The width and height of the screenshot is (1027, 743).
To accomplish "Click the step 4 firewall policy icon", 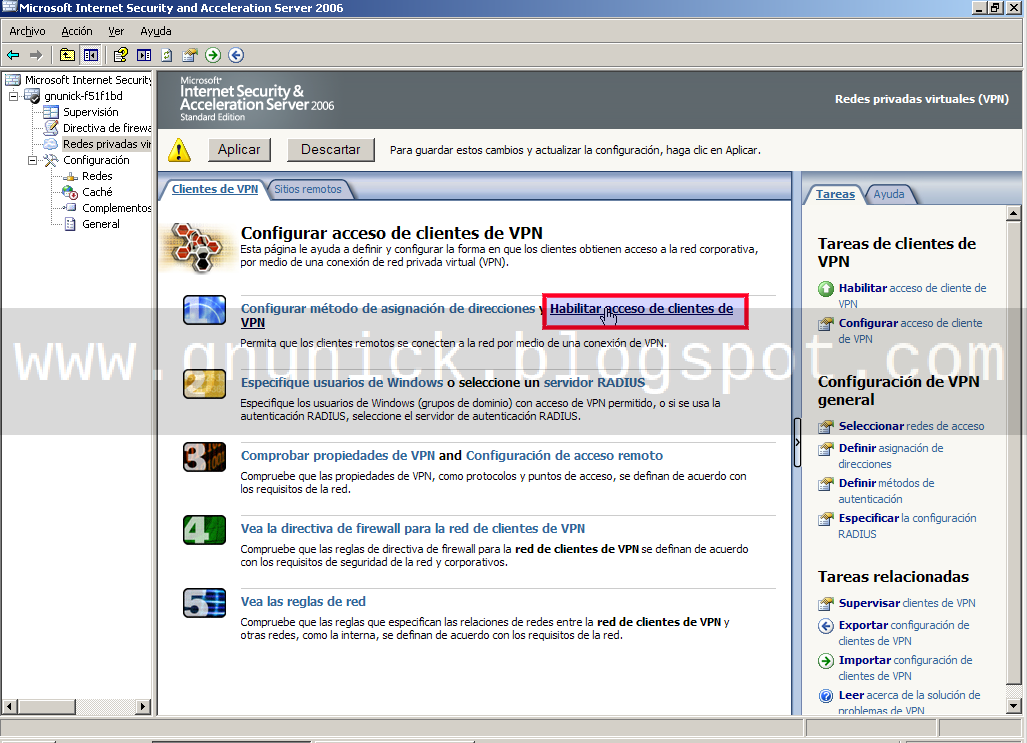I will (x=204, y=530).
